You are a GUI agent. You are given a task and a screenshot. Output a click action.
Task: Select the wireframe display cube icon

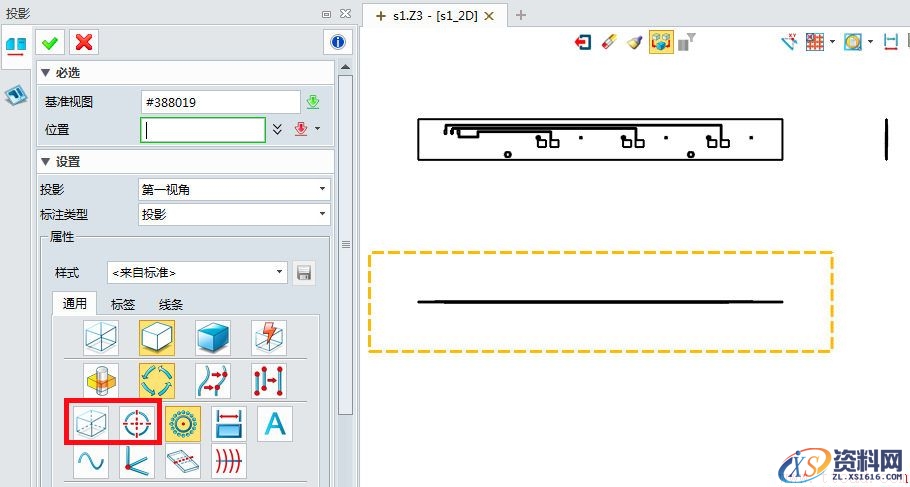tap(102, 338)
